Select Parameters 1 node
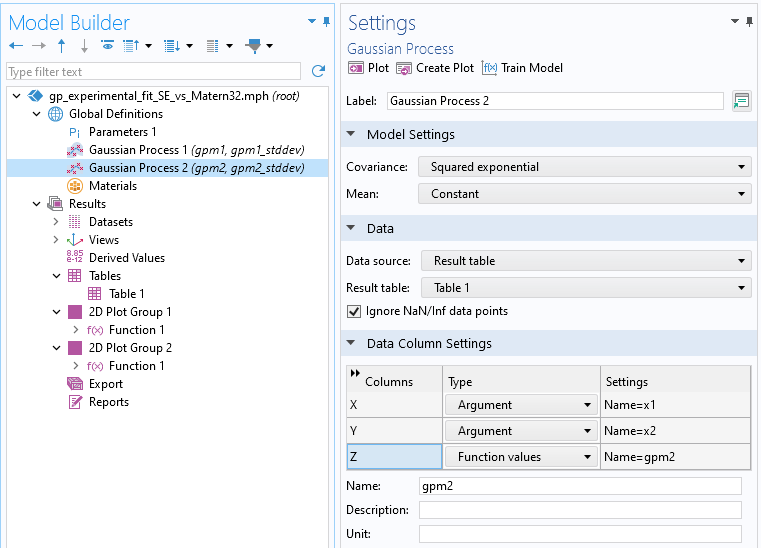The width and height of the screenshot is (761, 548). tap(122, 132)
